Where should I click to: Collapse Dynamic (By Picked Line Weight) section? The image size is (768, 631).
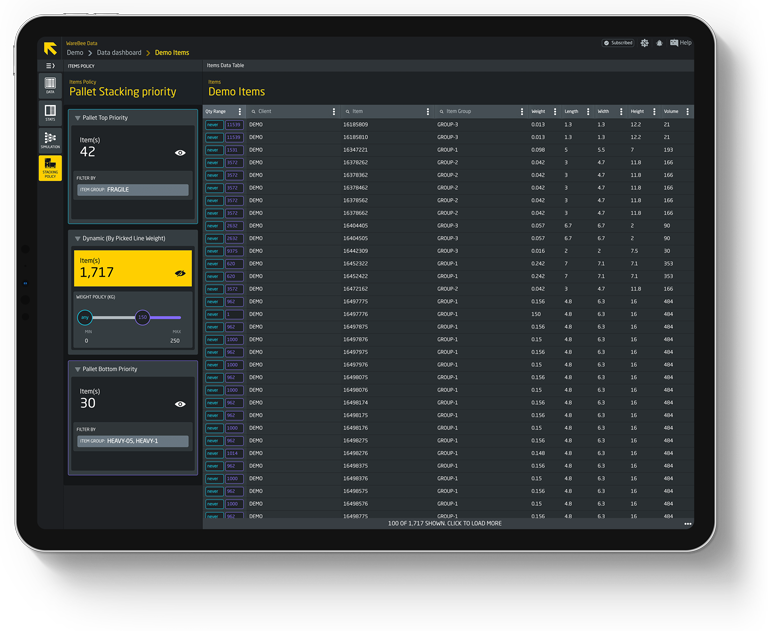(77, 239)
